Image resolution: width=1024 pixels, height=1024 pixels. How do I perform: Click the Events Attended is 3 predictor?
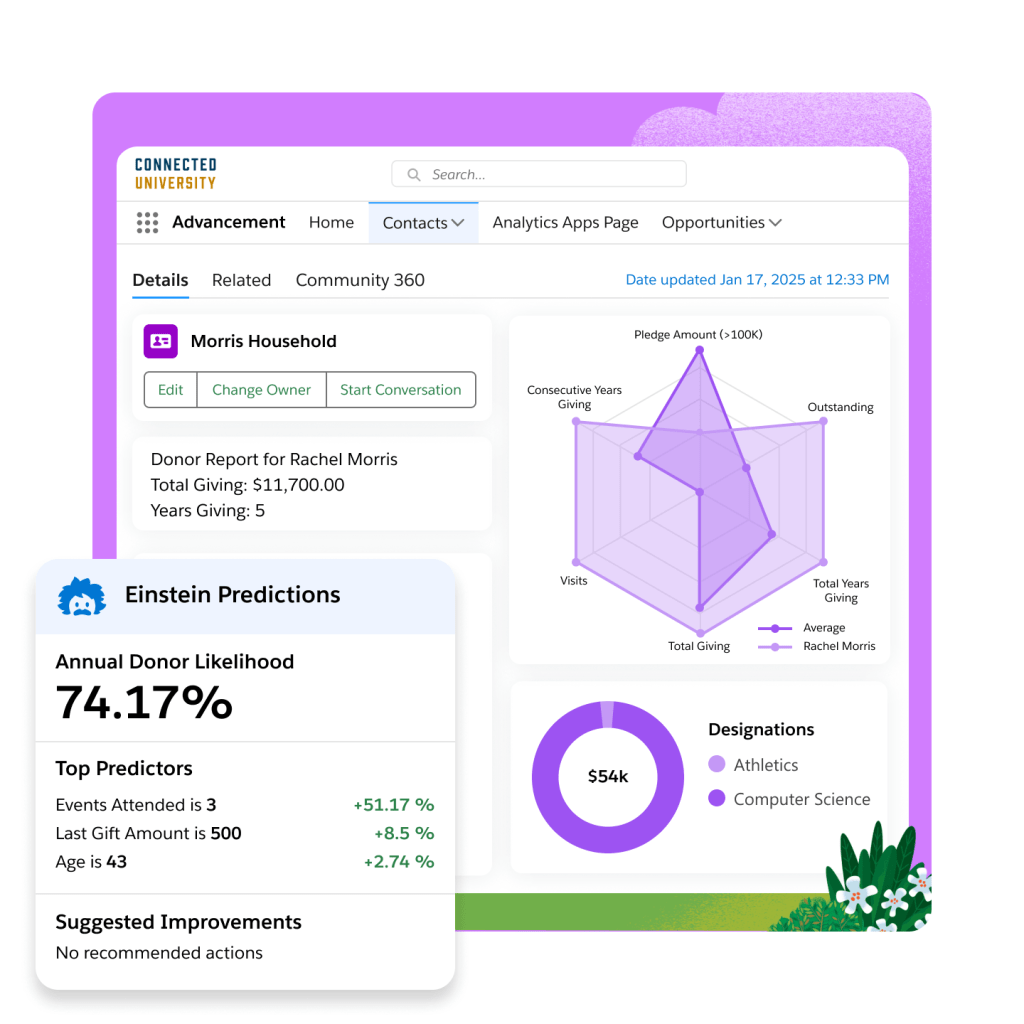(136, 805)
